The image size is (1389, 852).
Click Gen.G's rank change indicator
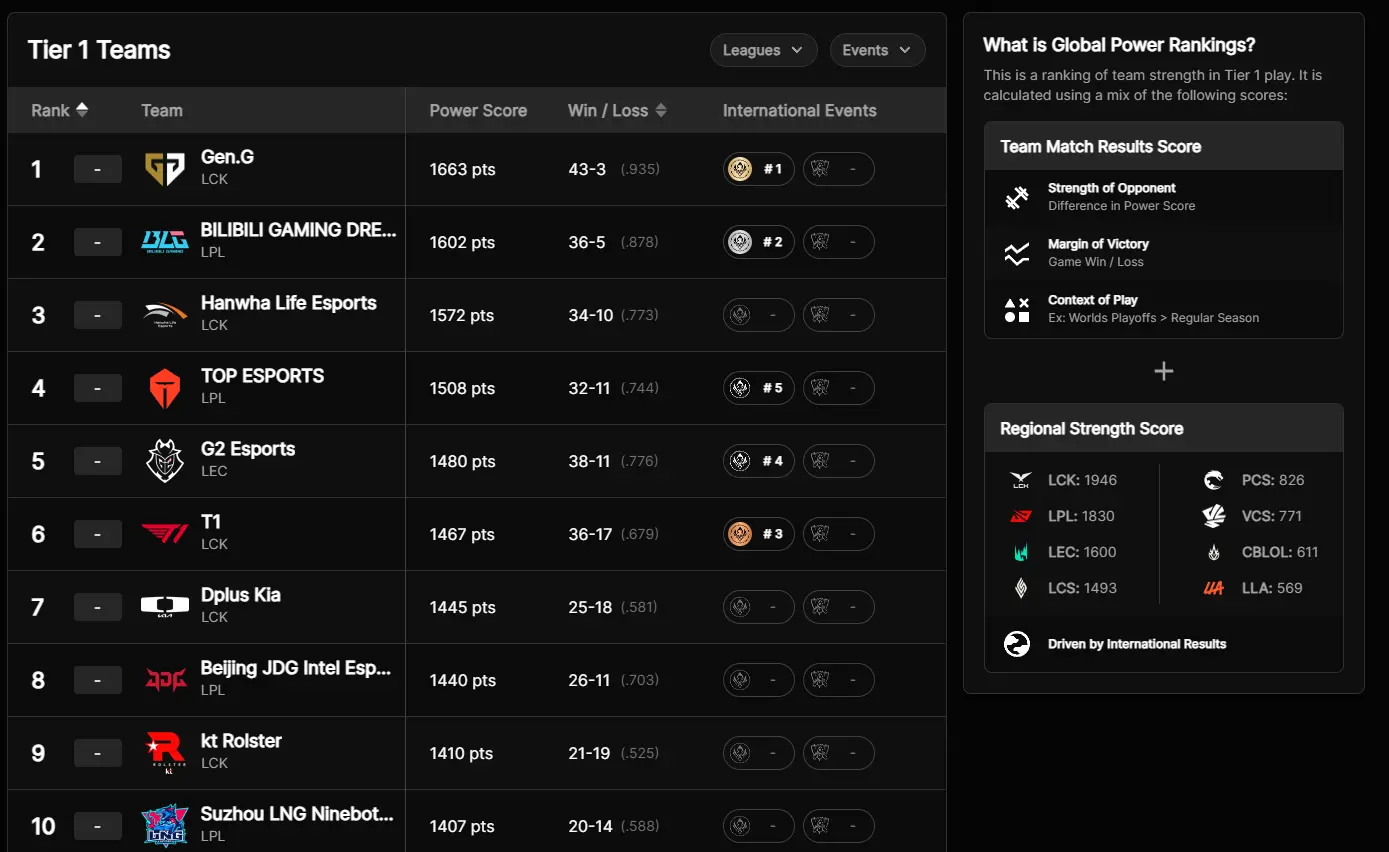click(x=98, y=169)
